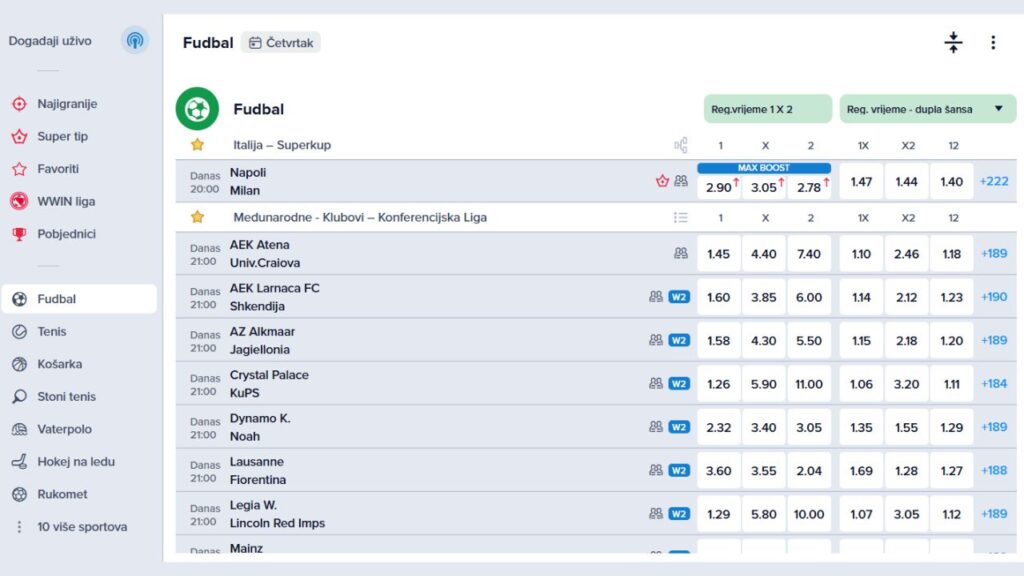Click statistics icon beside Italija Superkup
This screenshot has height=576, width=1024.
(x=681, y=145)
